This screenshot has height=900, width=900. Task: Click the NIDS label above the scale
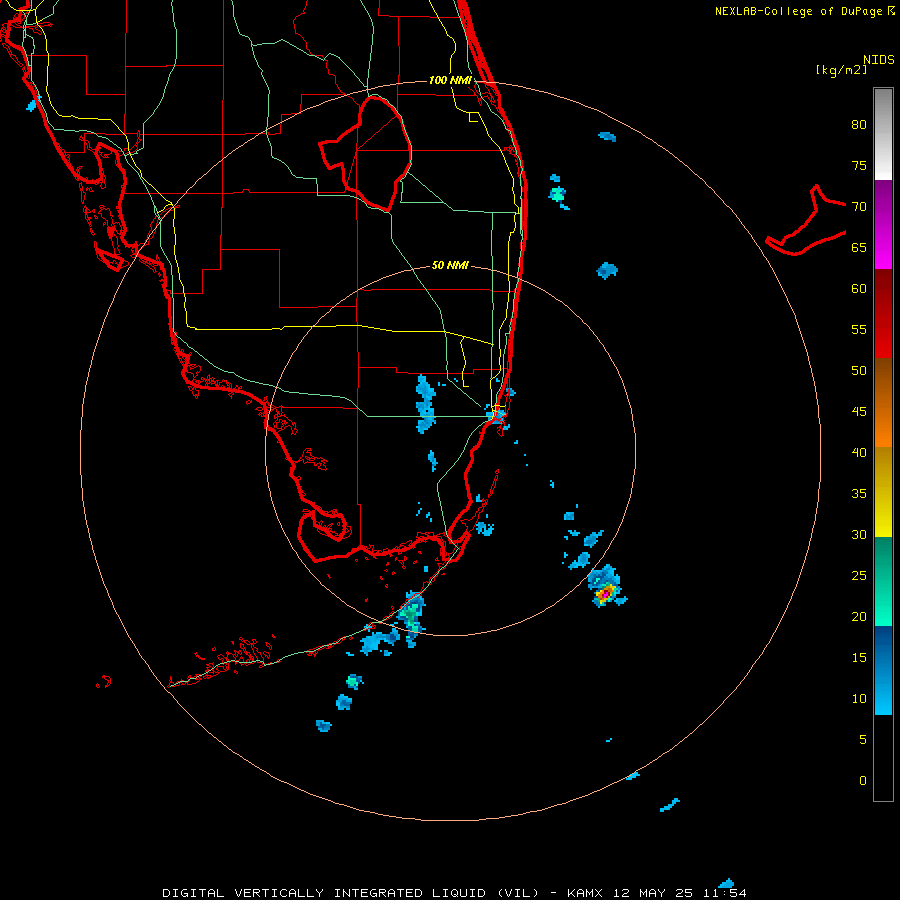[878, 60]
